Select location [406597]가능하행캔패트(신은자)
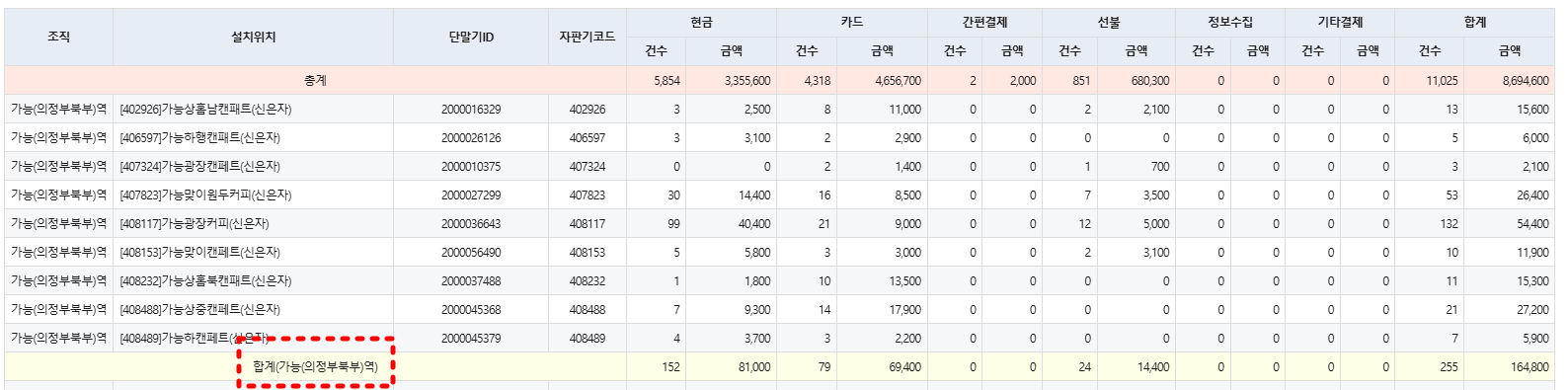The height and width of the screenshot is (390, 1568). (200, 138)
